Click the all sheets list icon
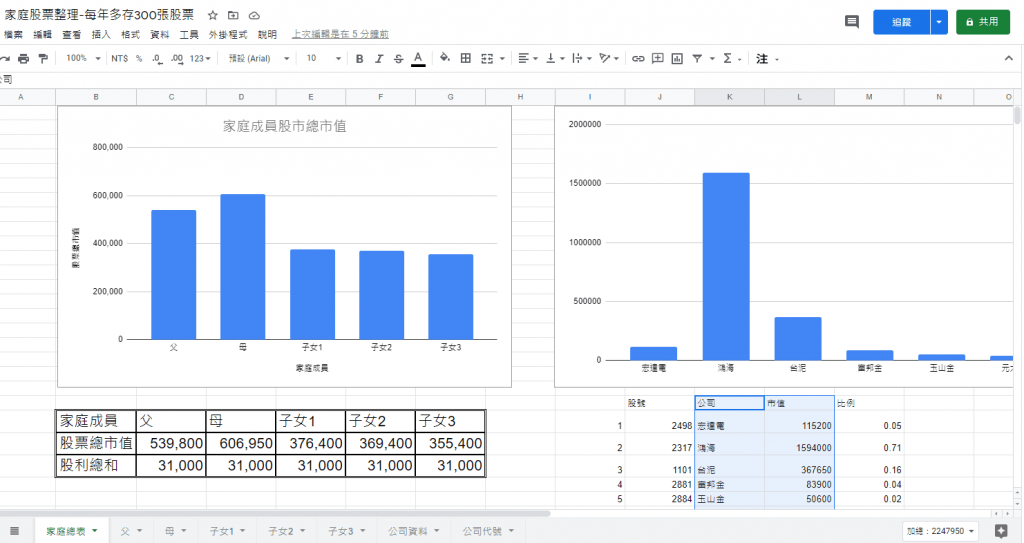Screen dimensions: 1024x543 [x=14, y=530]
